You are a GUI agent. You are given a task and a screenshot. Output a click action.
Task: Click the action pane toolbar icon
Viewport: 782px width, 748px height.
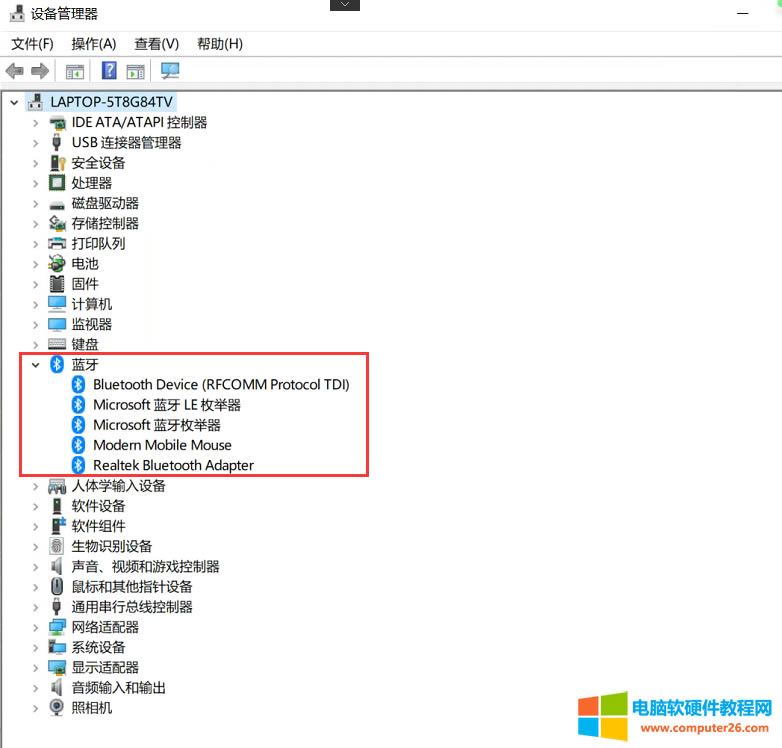point(135,72)
